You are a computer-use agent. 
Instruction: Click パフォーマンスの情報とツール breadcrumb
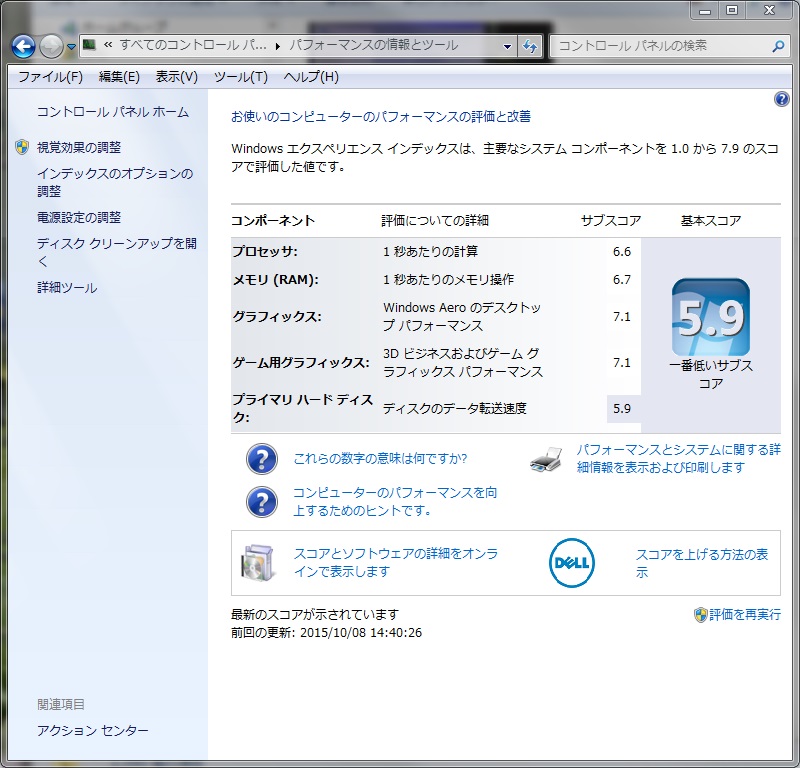coord(373,45)
